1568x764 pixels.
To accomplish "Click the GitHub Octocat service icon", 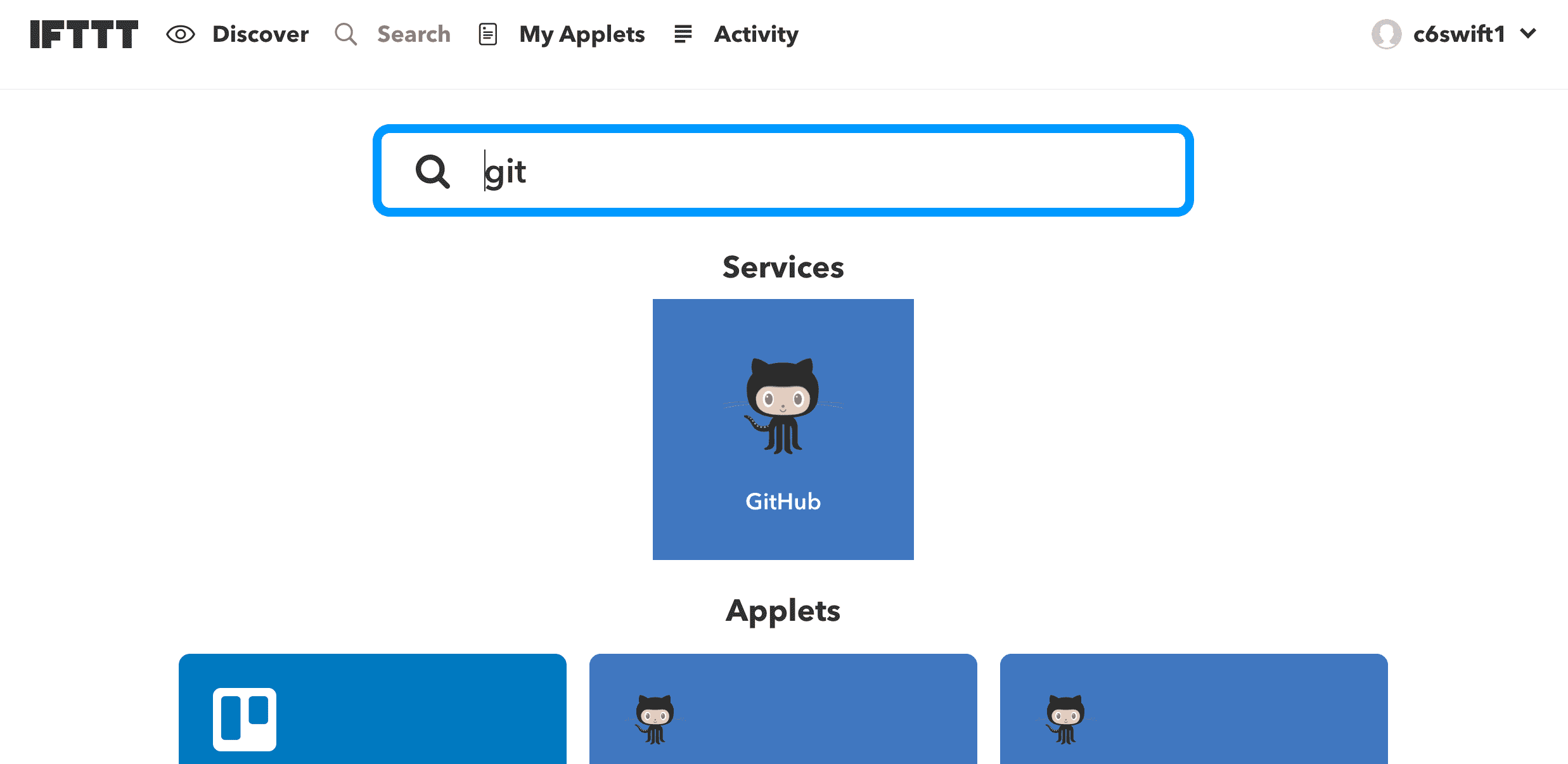I will (783, 405).
